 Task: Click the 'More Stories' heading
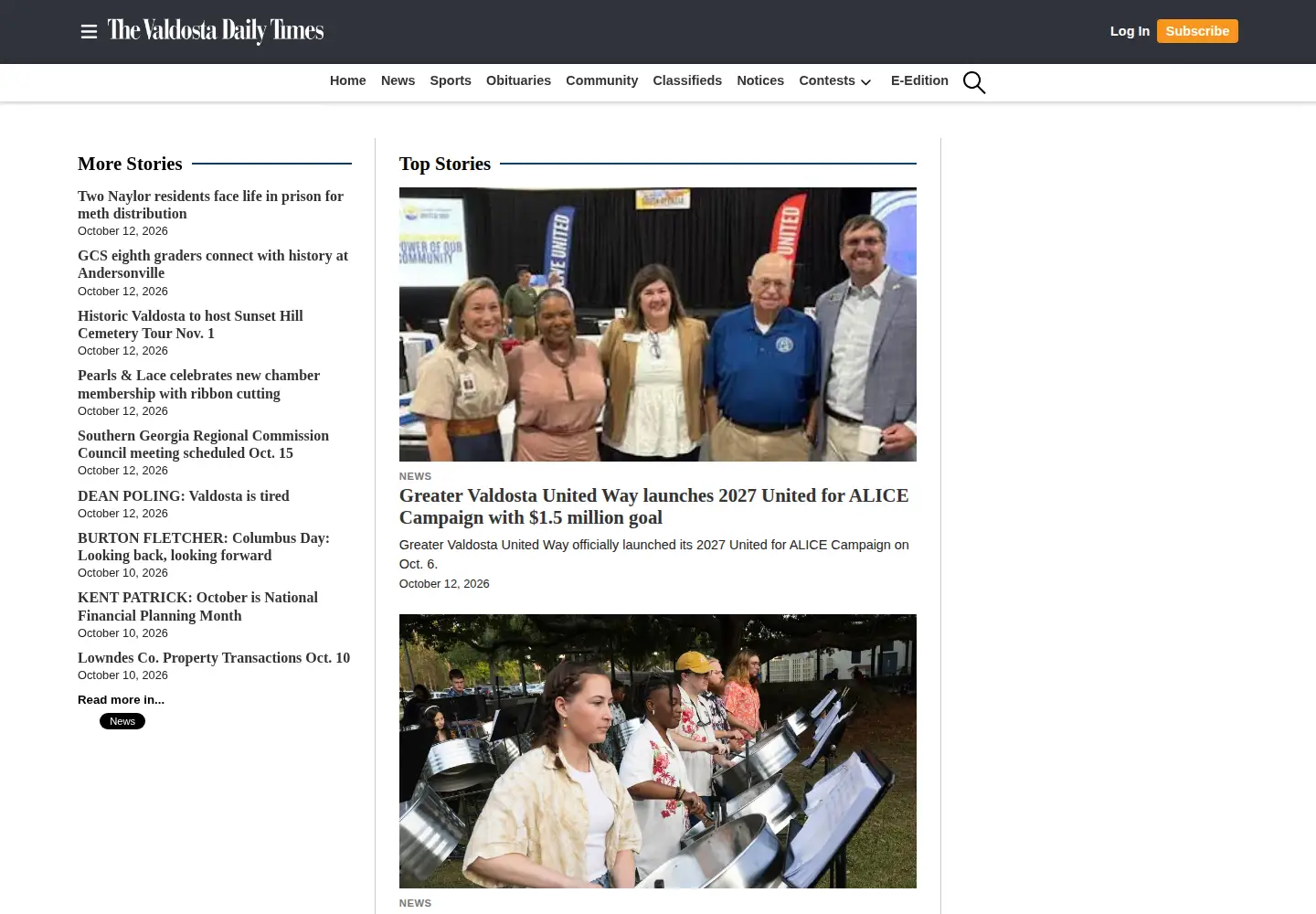pyautogui.click(x=130, y=164)
